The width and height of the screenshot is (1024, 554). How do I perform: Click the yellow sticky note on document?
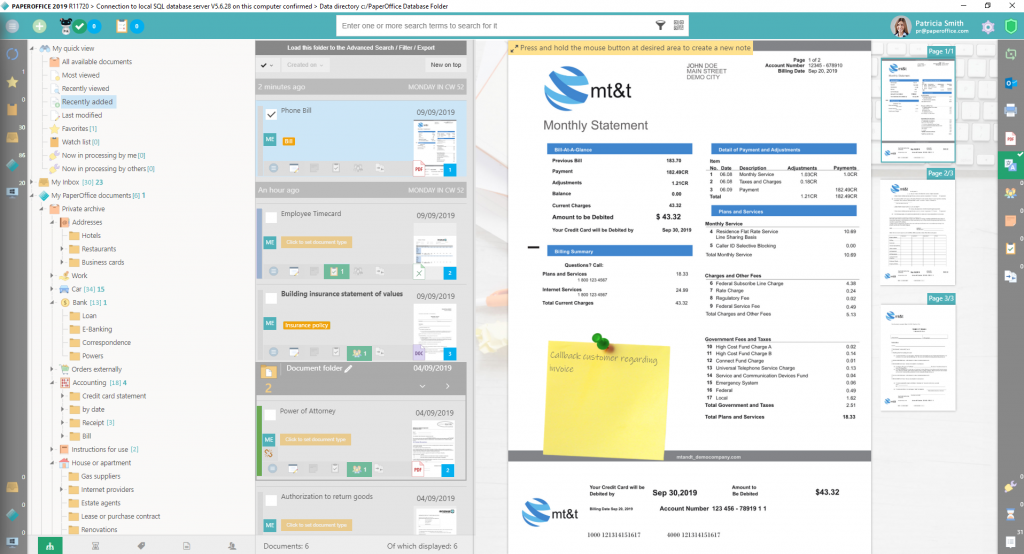coord(606,399)
